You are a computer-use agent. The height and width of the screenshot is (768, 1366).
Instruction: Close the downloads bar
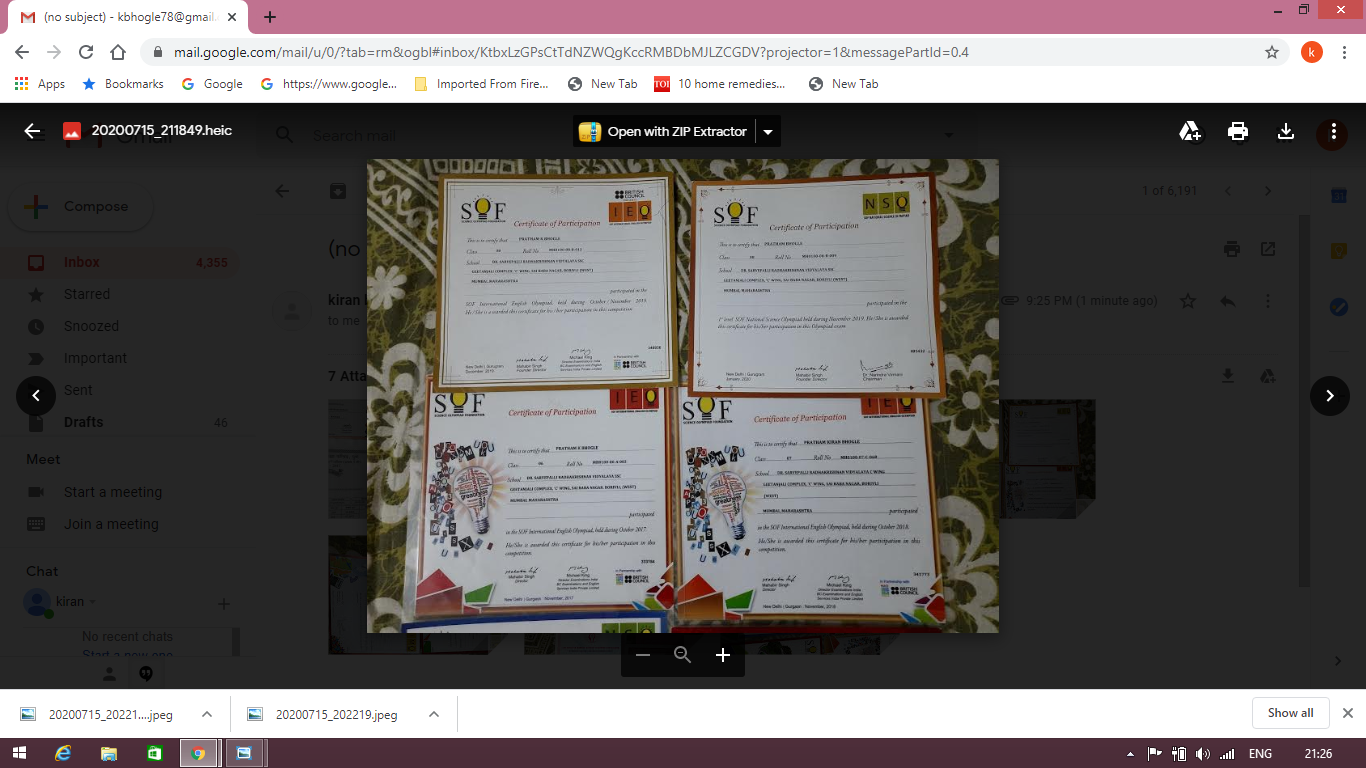pos(1347,713)
